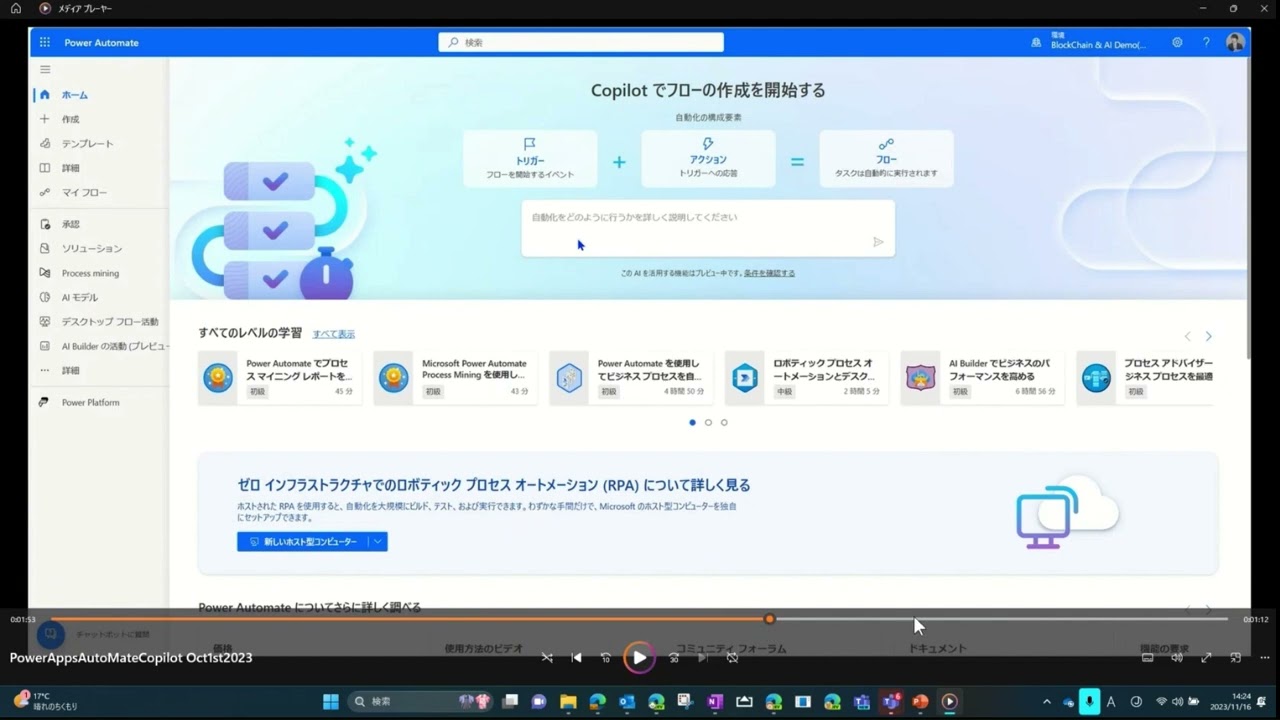
Task: Click the media player seek bar thumb
Action: (770, 619)
